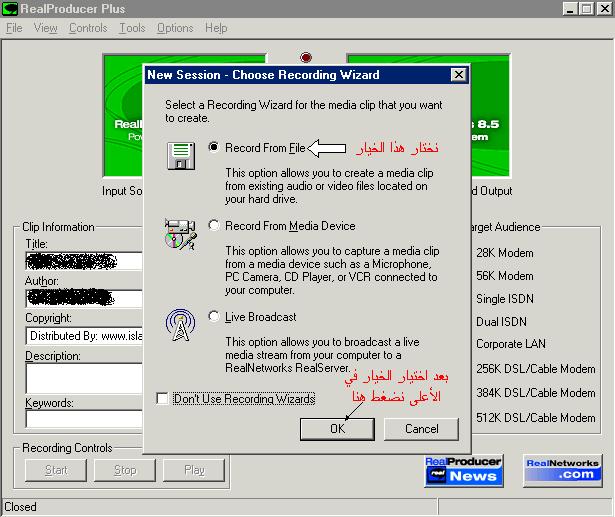This screenshot has height=517, width=615.
Task: Enable Don't Use Recording Wizards checkbox
Action: pos(162,399)
